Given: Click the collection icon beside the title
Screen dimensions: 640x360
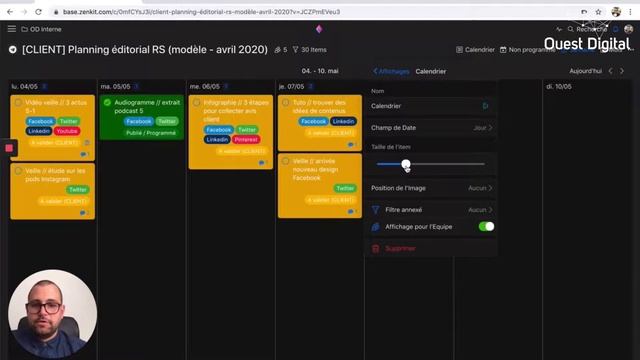Looking at the screenshot, I should point(13,50).
